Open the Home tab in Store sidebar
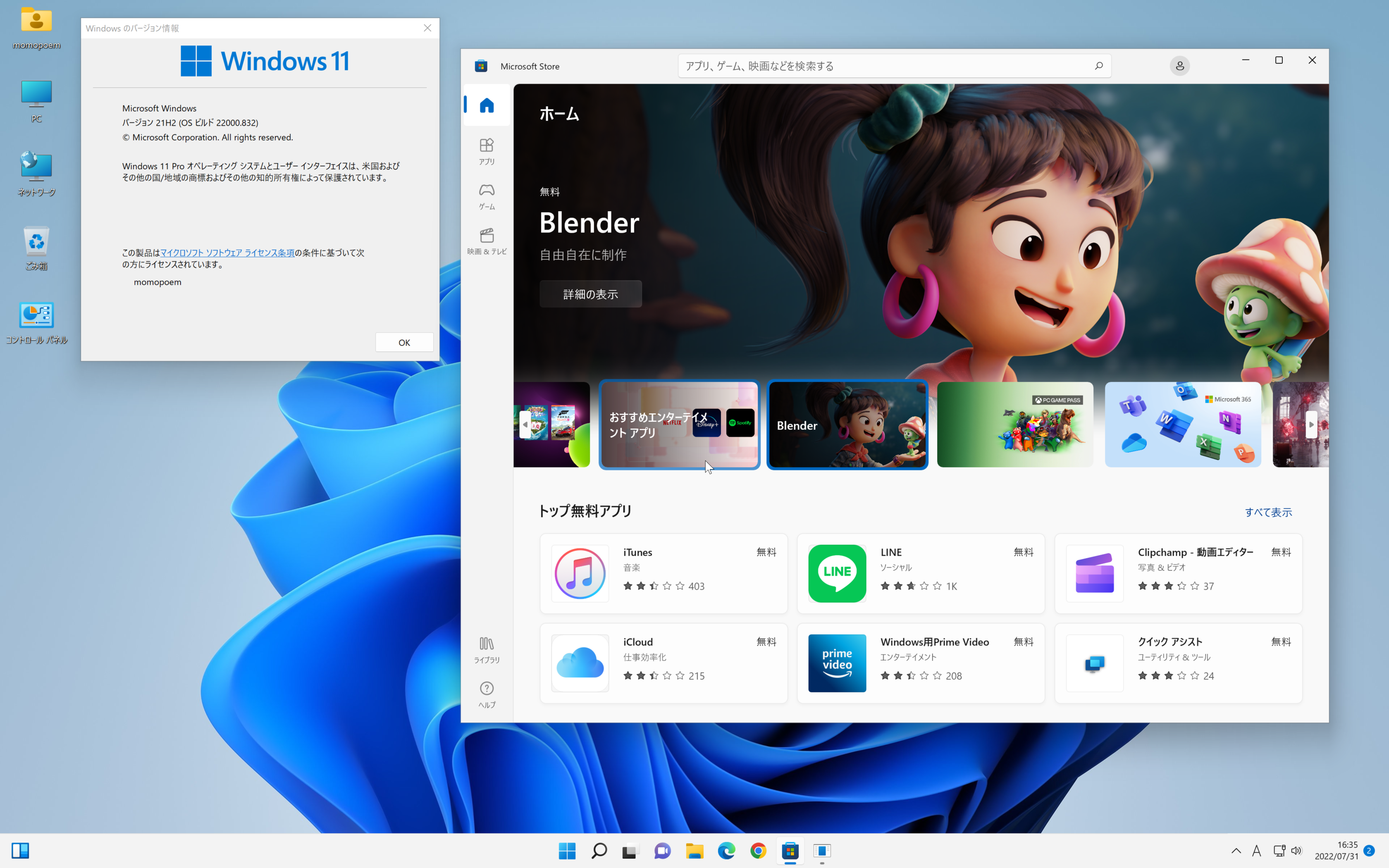 tap(486, 105)
